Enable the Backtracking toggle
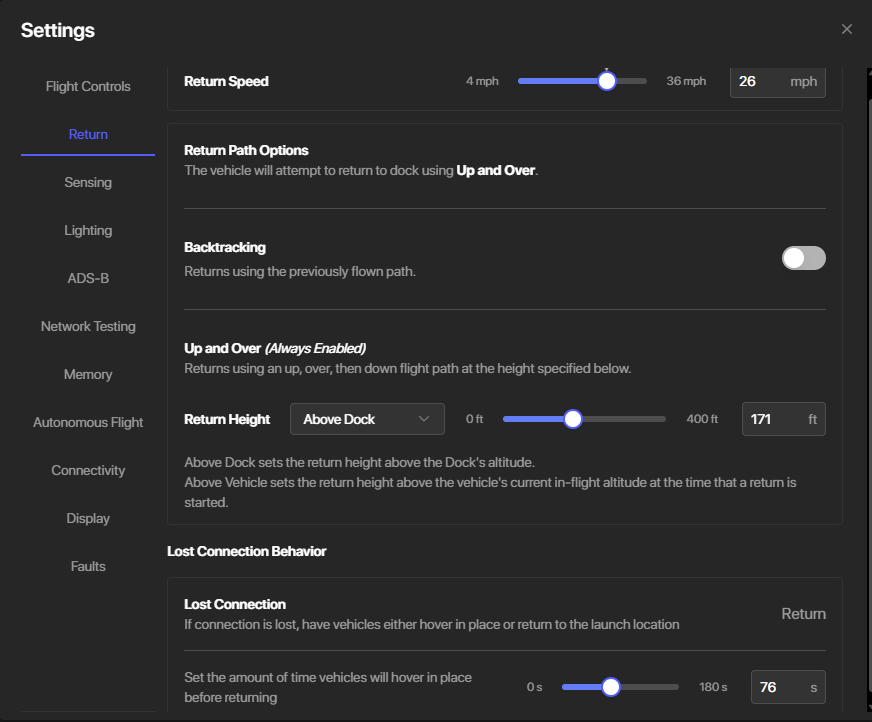Viewport: 872px width, 722px height. pos(804,258)
